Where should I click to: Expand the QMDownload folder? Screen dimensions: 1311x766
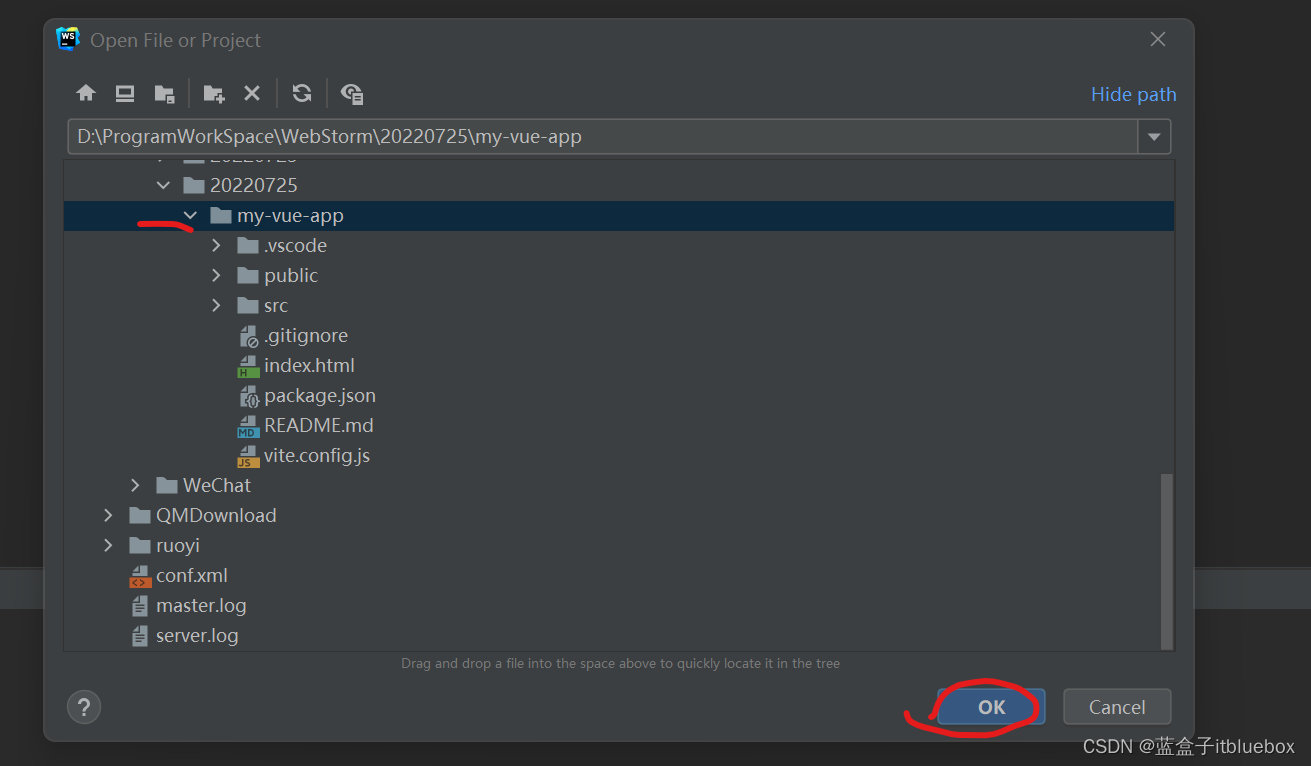tap(109, 515)
